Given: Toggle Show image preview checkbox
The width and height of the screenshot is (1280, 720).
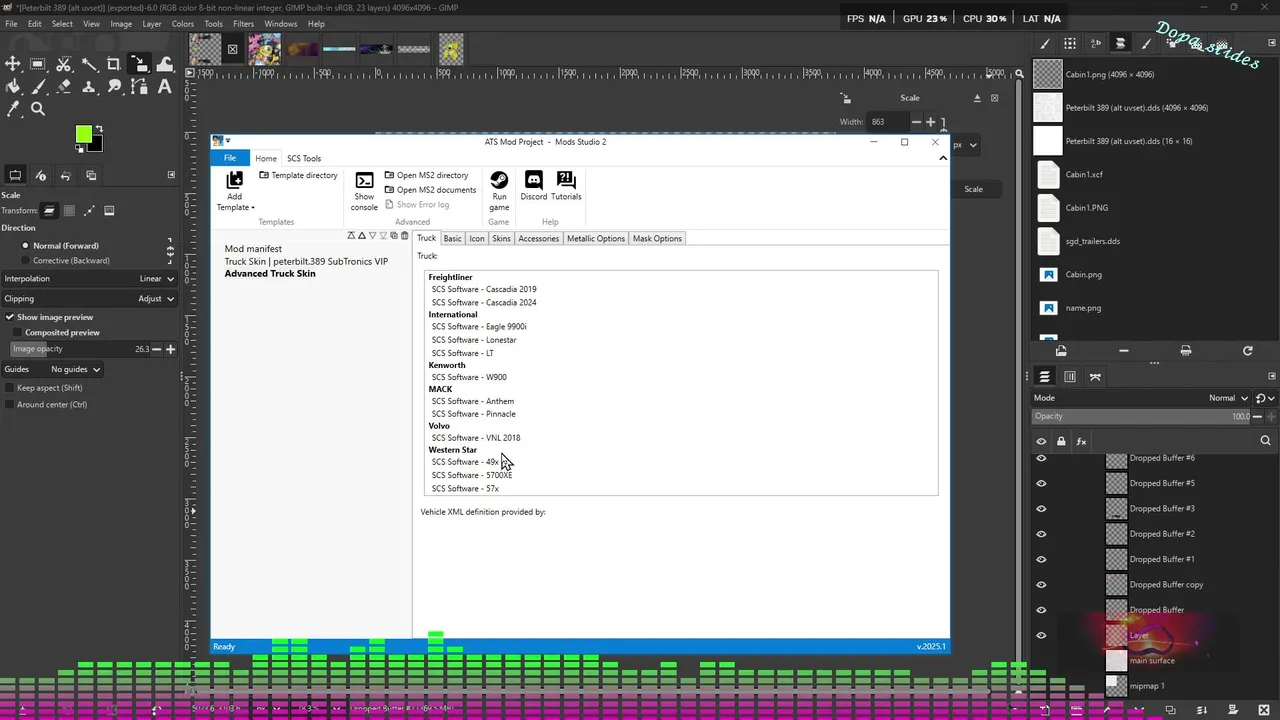Looking at the screenshot, I should tap(10, 317).
